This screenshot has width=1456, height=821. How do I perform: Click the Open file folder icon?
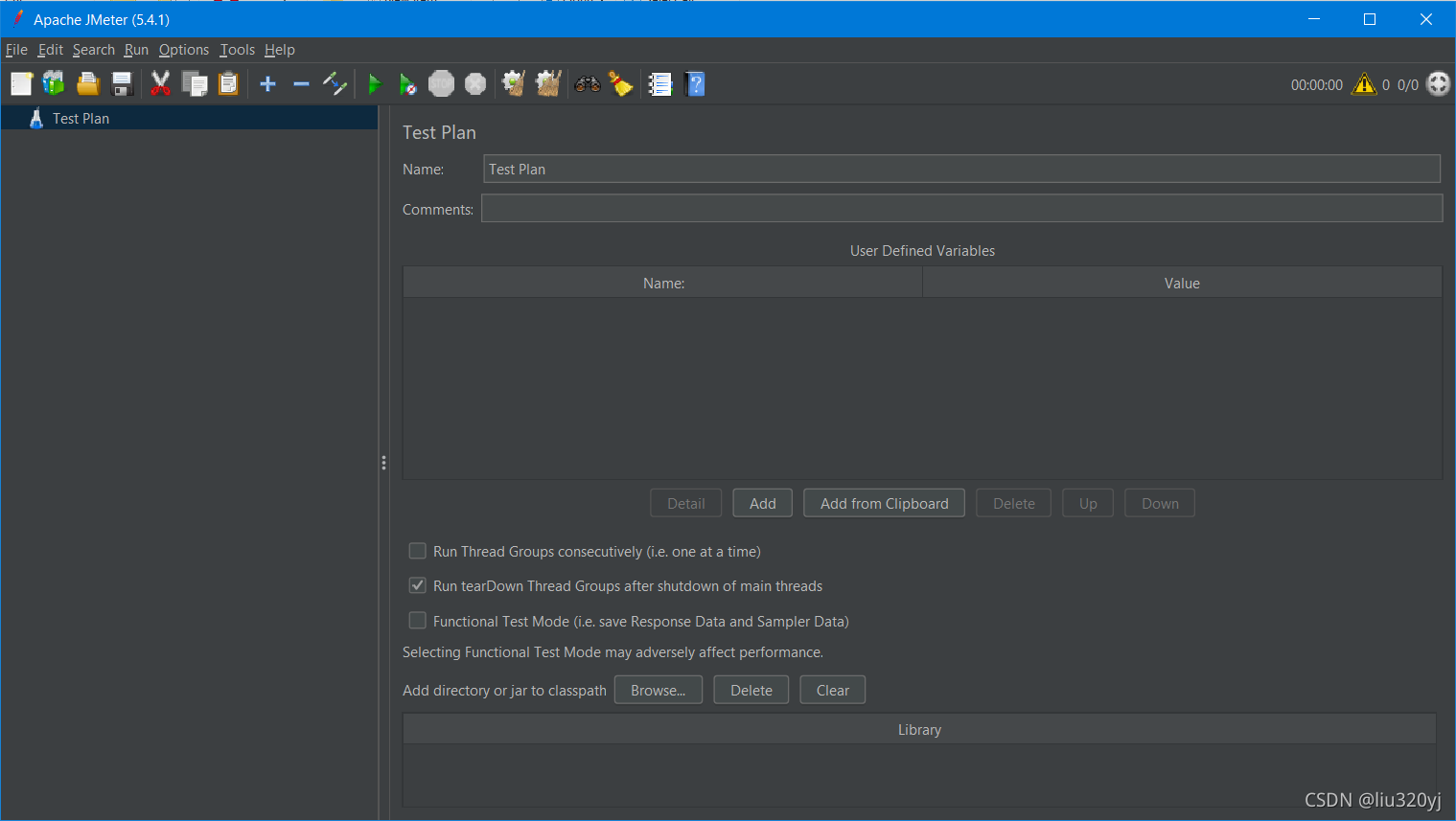tap(88, 84)
